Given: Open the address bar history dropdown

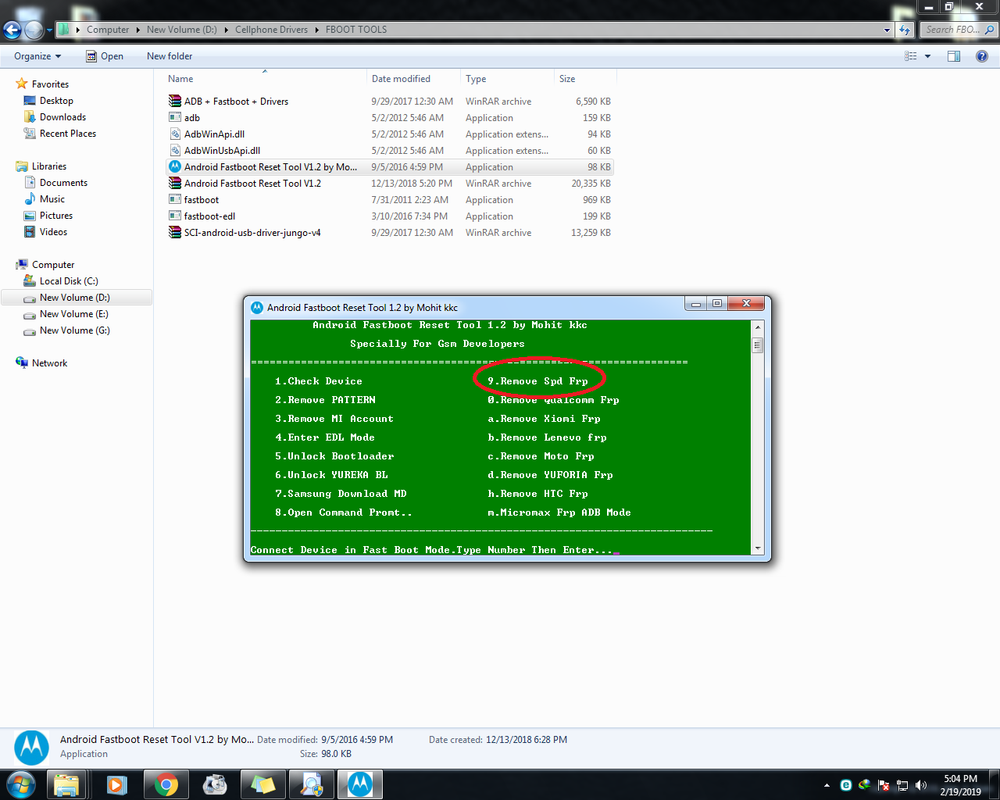Looking at the screenshot, I should (886, 30).
